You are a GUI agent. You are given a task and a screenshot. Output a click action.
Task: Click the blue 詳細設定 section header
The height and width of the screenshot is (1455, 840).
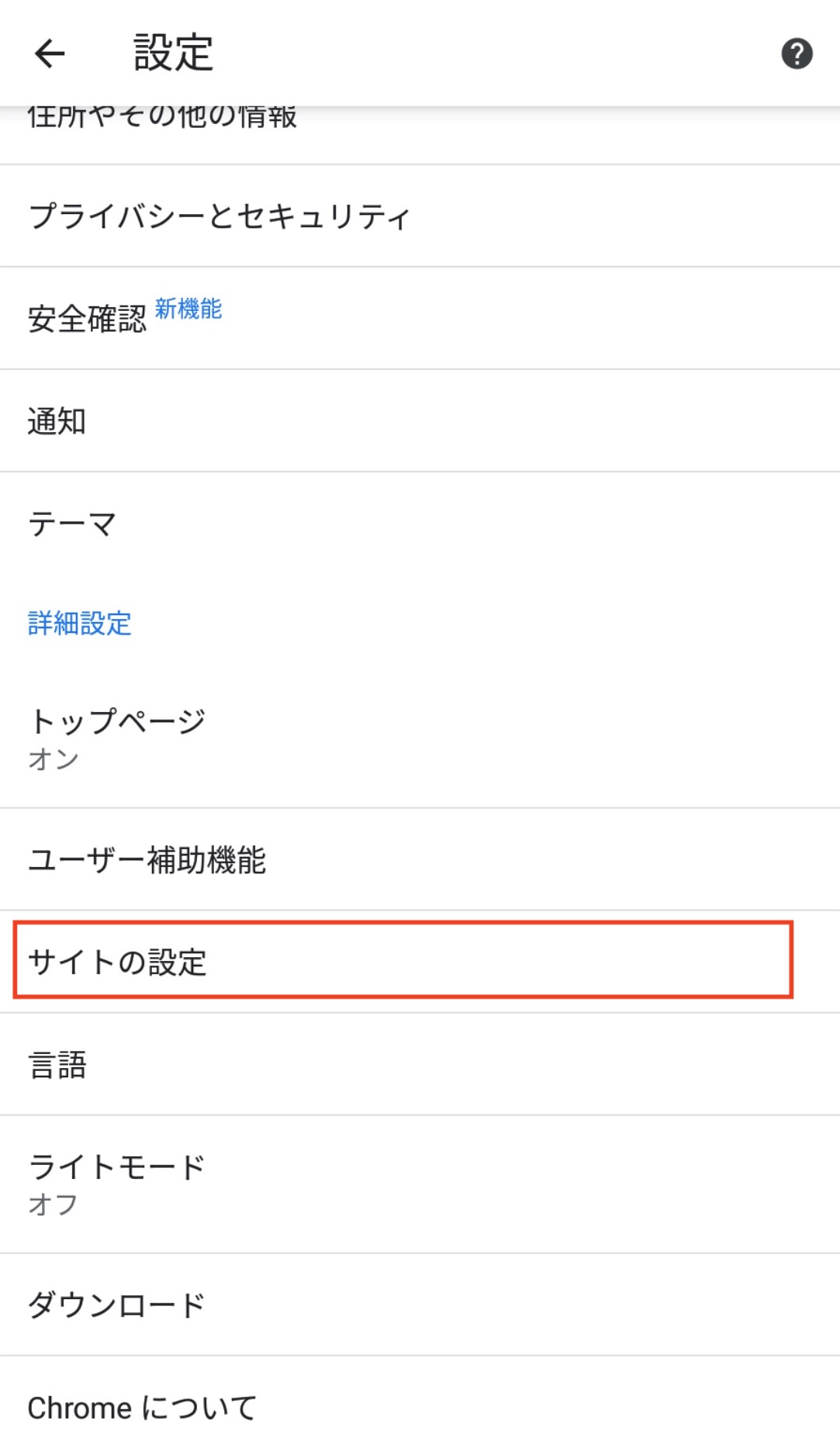(80, 624)
